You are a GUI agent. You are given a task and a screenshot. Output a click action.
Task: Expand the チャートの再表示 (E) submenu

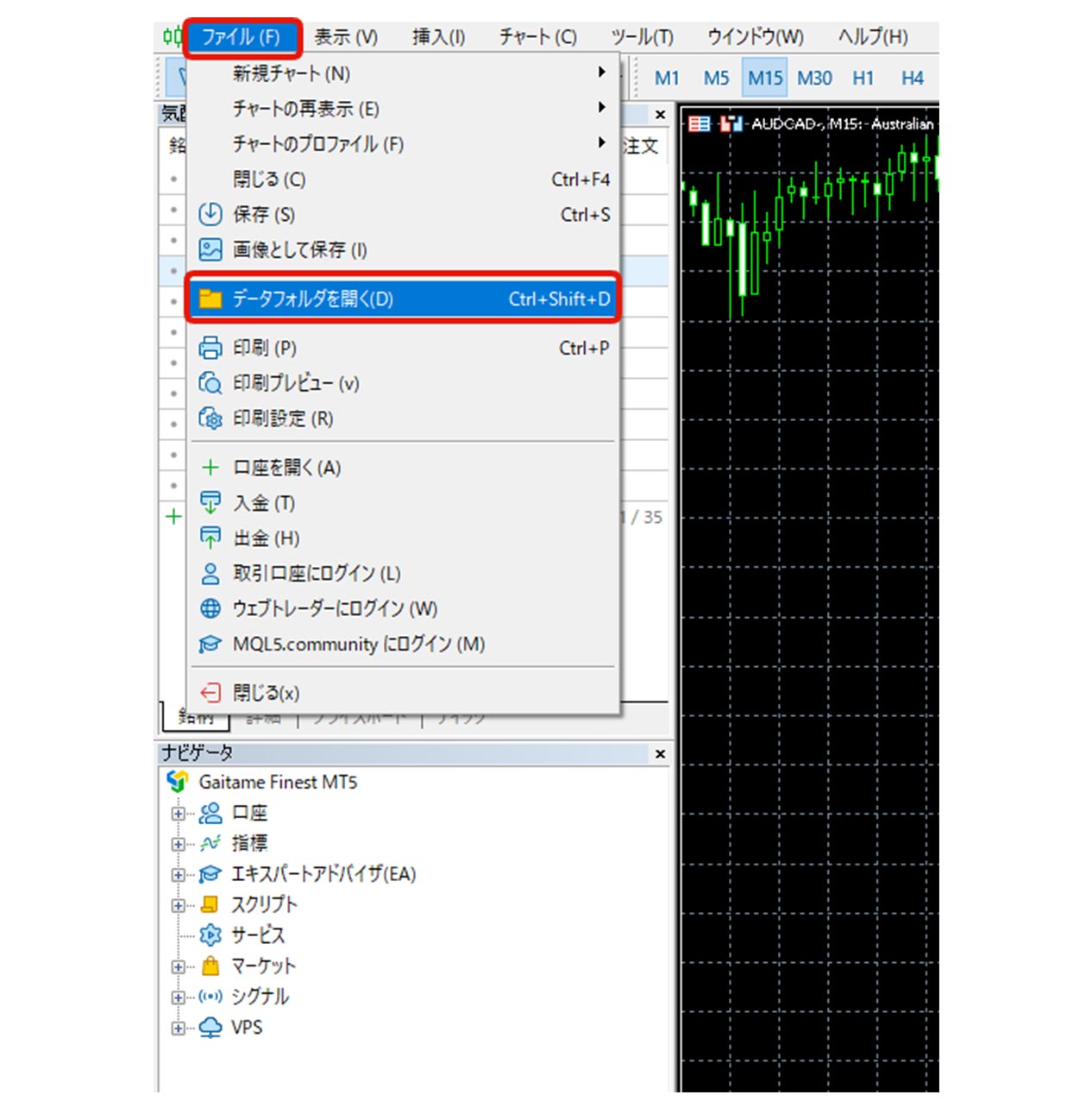(403, 109)
